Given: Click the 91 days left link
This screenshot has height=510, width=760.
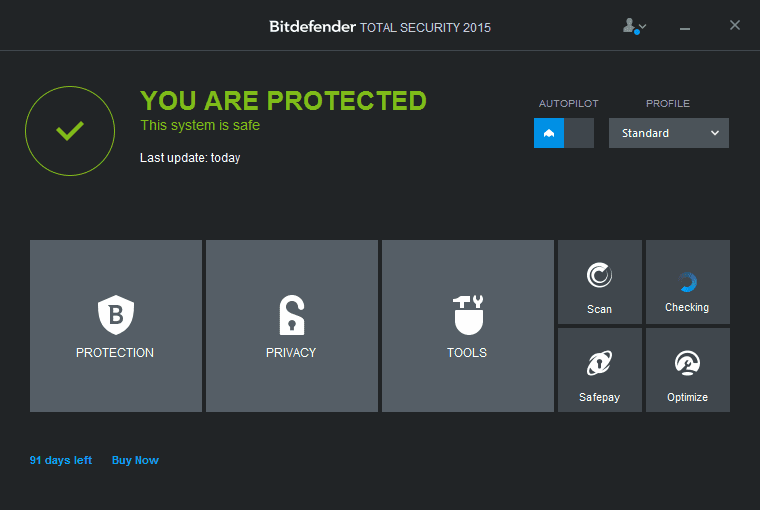Looking at the screenshot, I should point(61,460).
